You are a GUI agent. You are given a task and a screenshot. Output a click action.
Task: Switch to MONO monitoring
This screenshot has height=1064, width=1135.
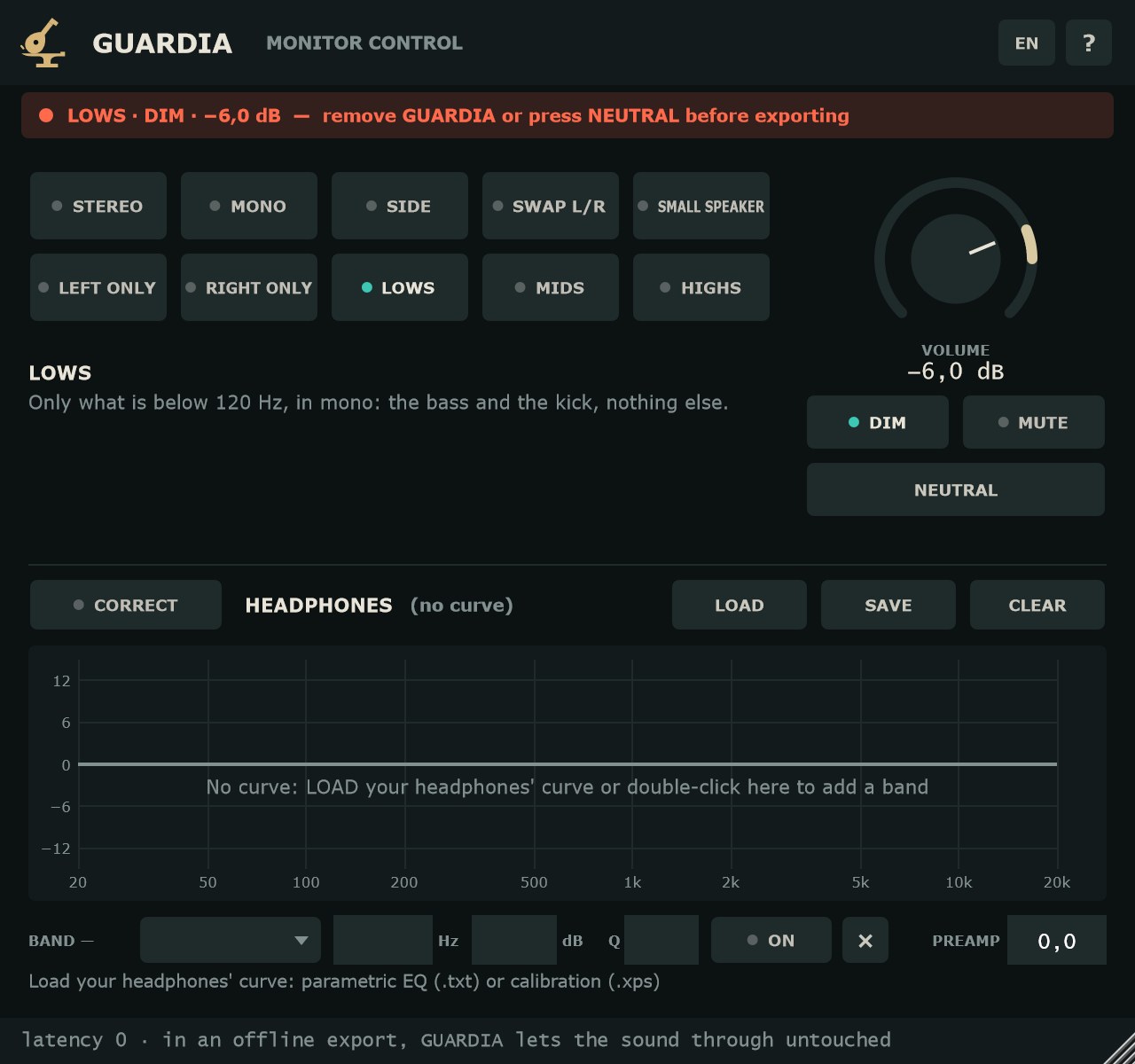(x=249, y=206)
